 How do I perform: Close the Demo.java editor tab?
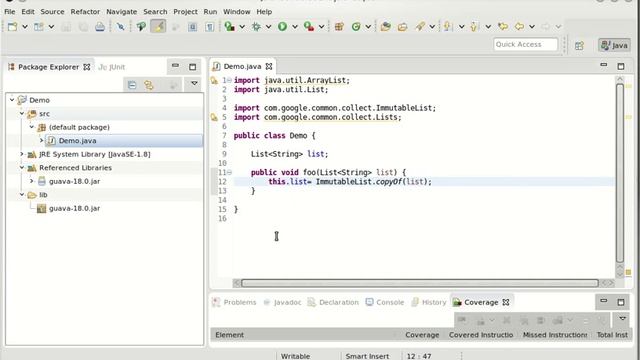click(269, 66)
